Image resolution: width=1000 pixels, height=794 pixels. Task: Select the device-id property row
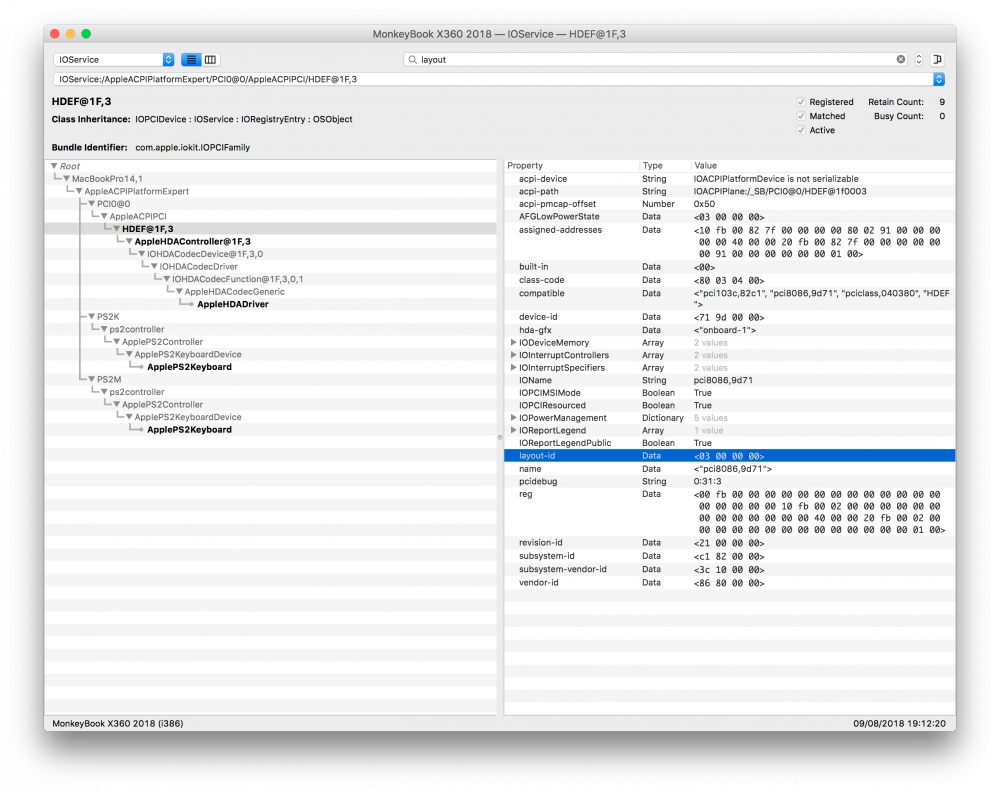click(730, 317)
